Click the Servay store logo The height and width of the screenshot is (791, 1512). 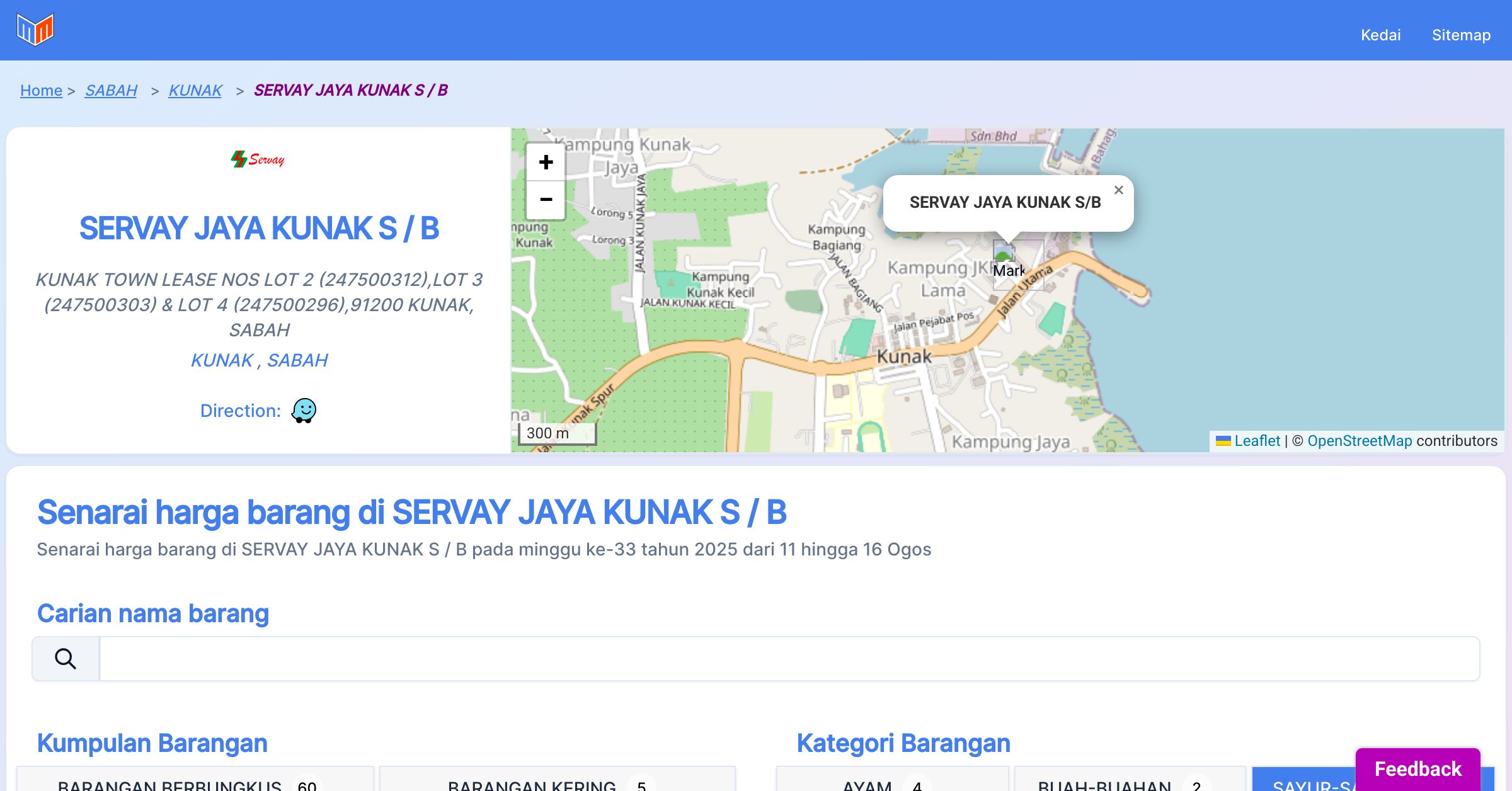pos(258,159)
